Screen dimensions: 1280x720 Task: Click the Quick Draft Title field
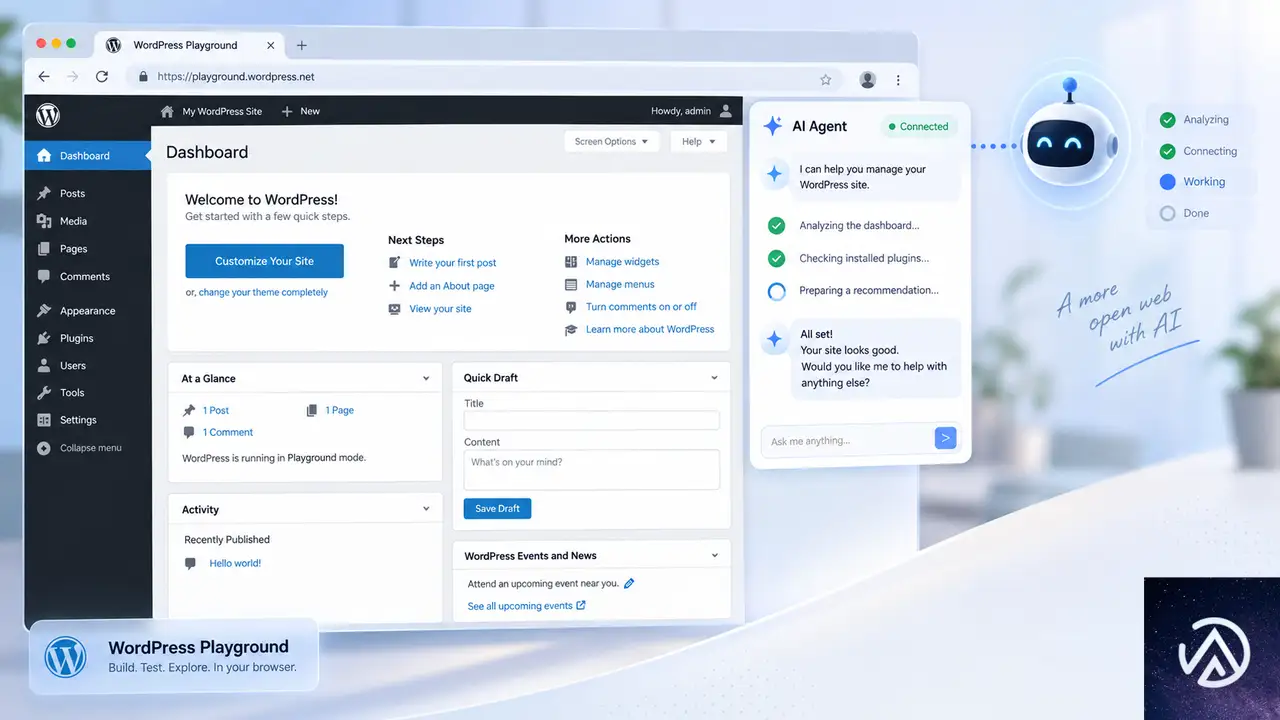tap(591, 421)
